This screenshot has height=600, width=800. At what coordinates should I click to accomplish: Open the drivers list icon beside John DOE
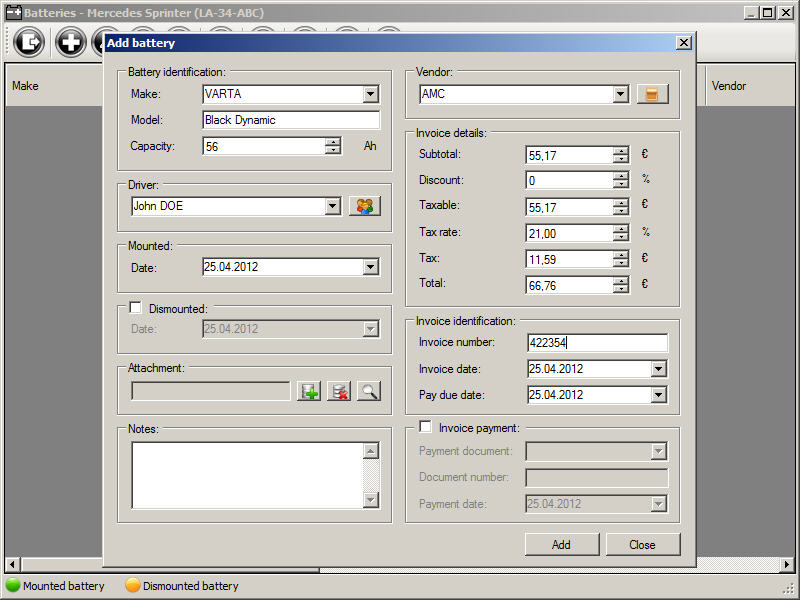pos(364,206)
